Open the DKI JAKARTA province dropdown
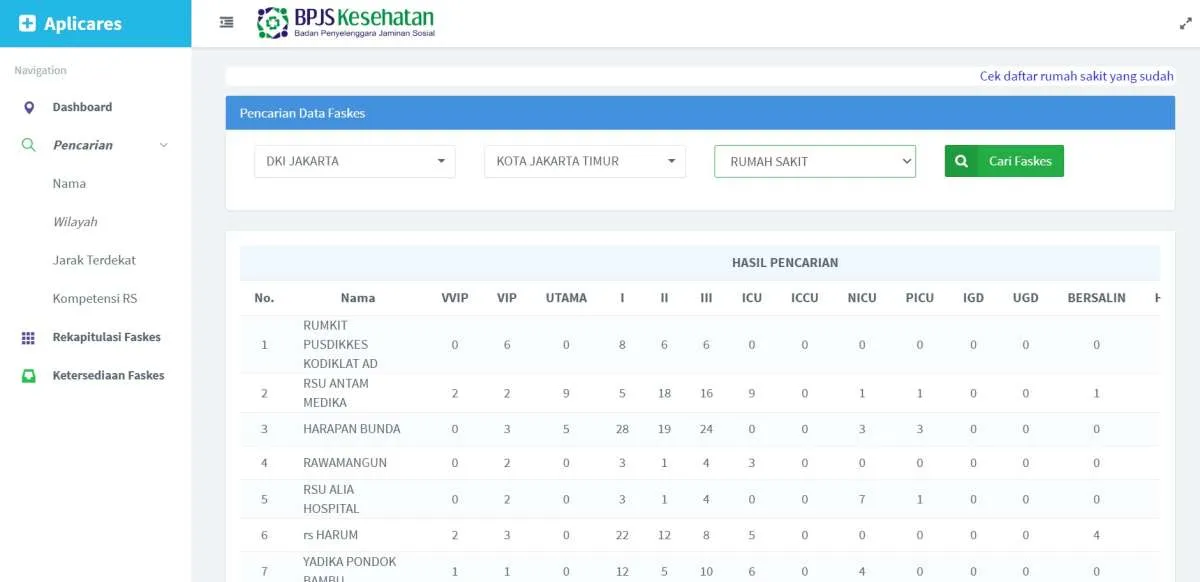 coord(355,161)
